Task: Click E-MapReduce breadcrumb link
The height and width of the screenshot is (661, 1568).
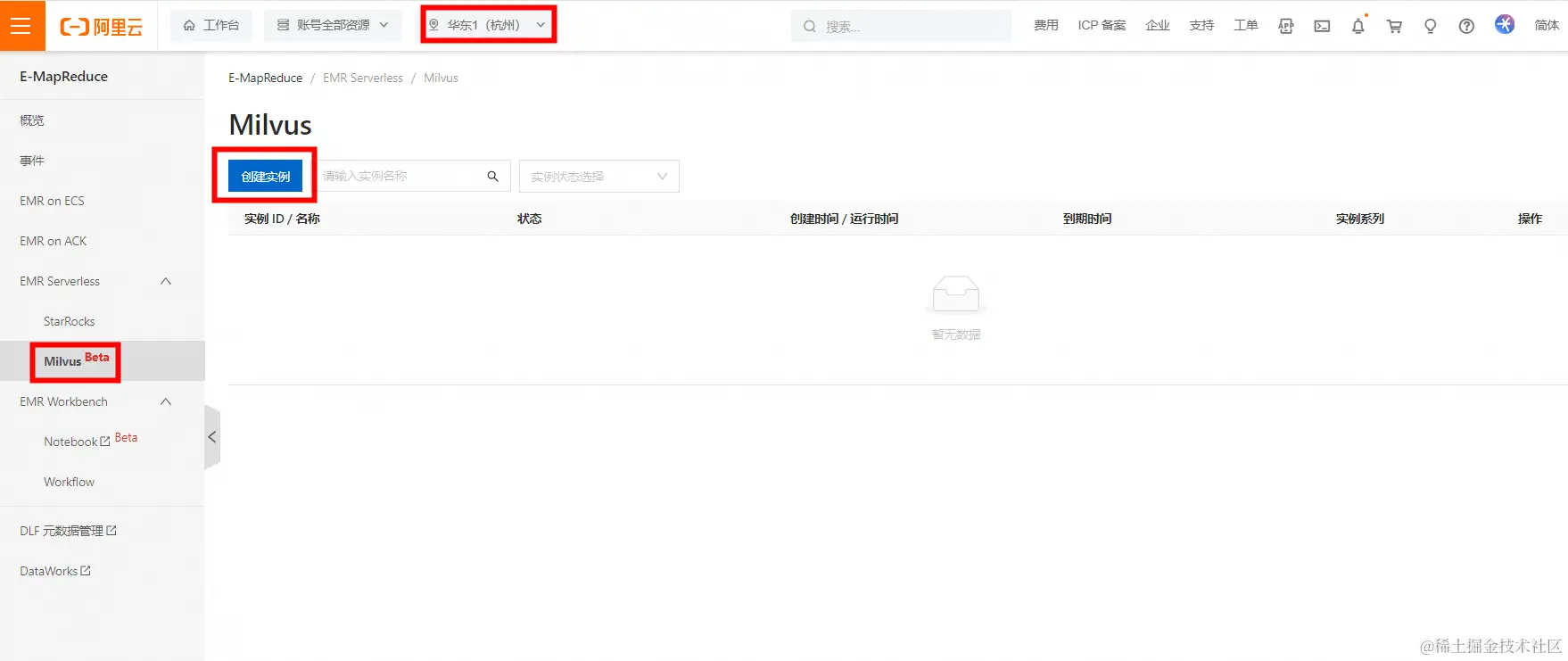Action: pos(265,78)
